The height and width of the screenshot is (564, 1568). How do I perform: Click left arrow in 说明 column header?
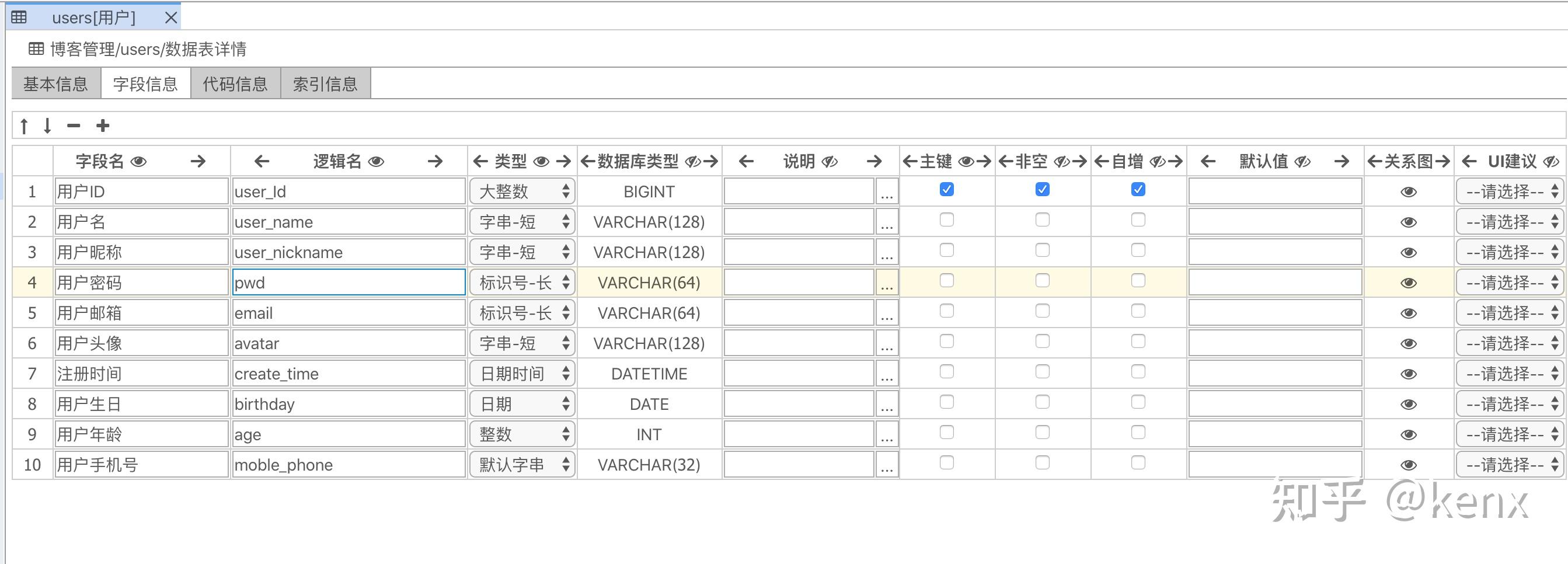[746, 161]
